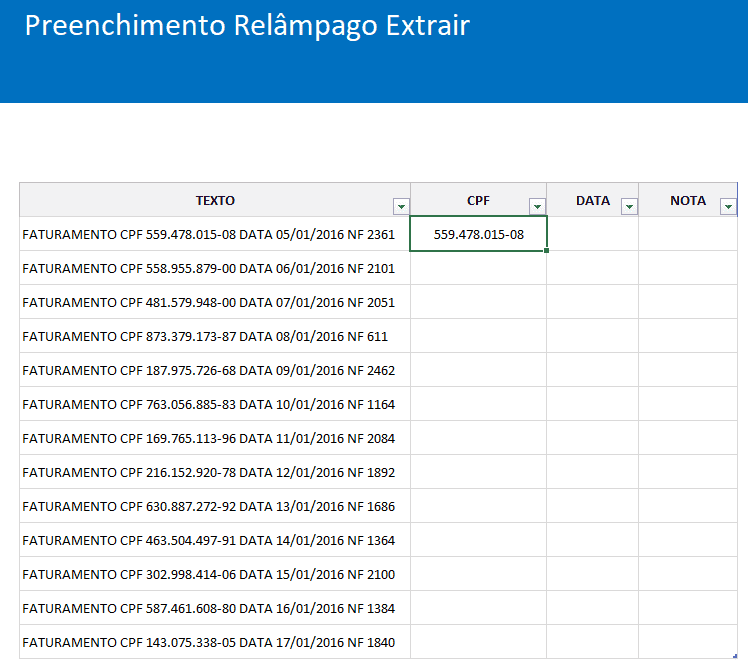This screenshot has width=748, height=670.
Task: Select text row with NF 1364
Action: [x=215, y=540]
